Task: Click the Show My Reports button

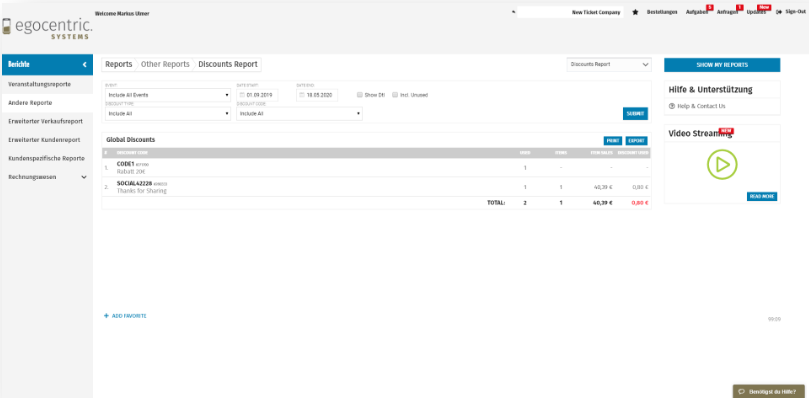Action: (x=722, y=65)
